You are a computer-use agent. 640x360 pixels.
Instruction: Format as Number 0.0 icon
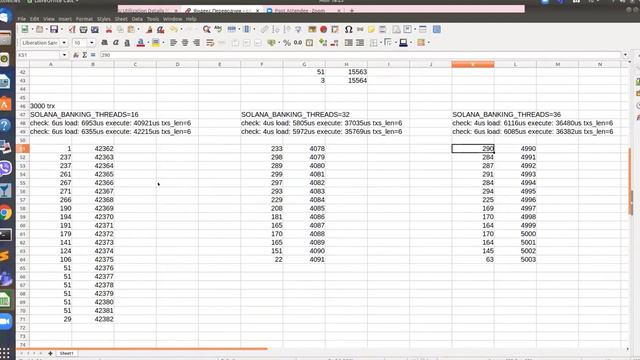[298, 42]
